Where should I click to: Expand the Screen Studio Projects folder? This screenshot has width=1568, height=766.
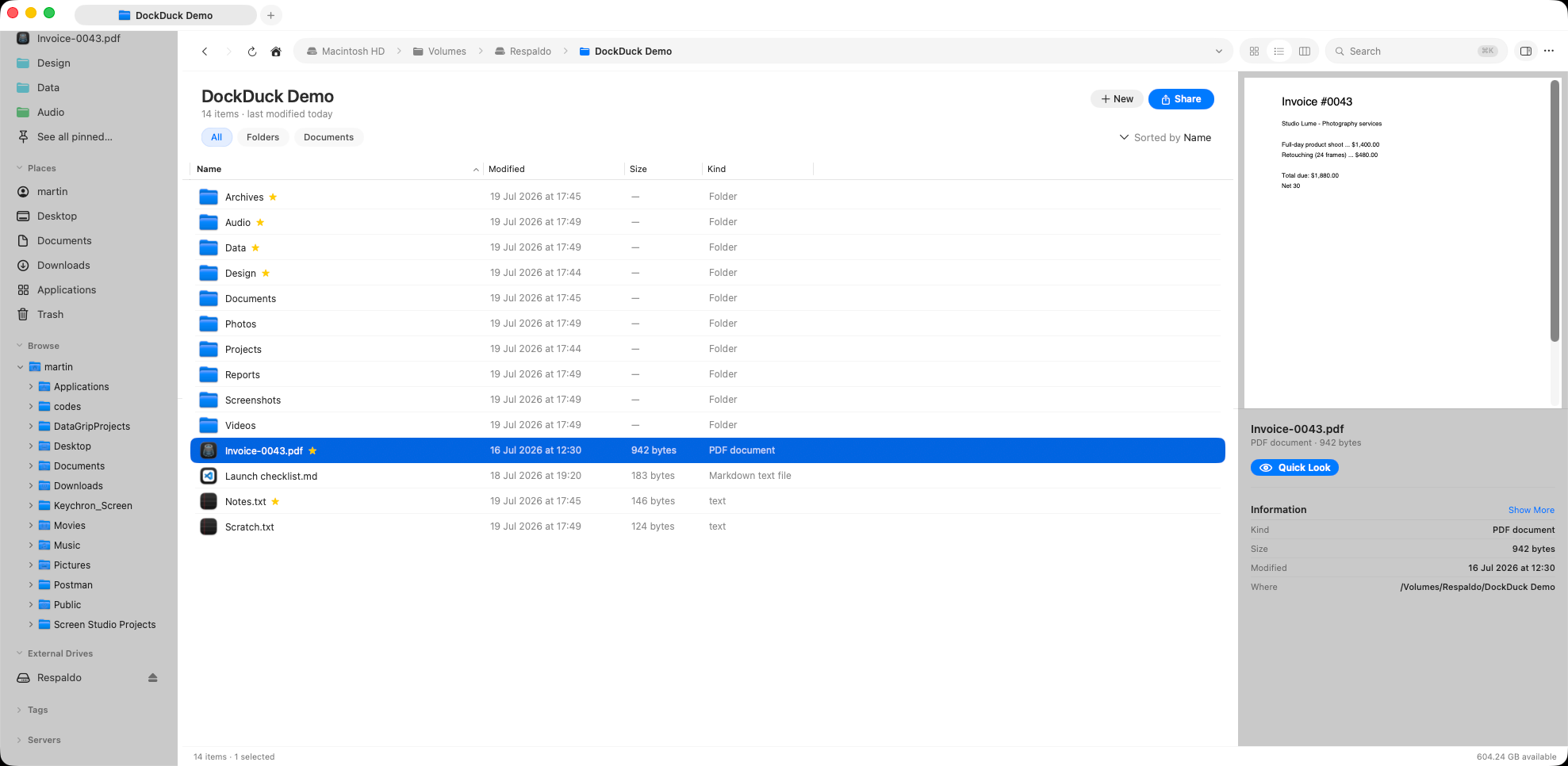[x=31, y=625]
